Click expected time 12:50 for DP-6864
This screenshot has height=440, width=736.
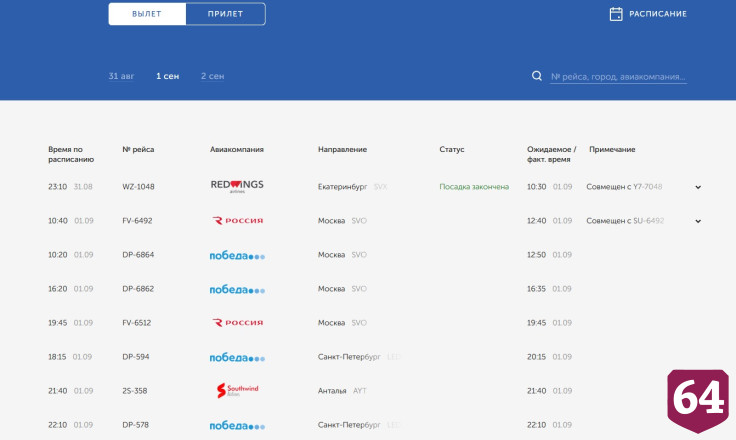pos(536,255)
